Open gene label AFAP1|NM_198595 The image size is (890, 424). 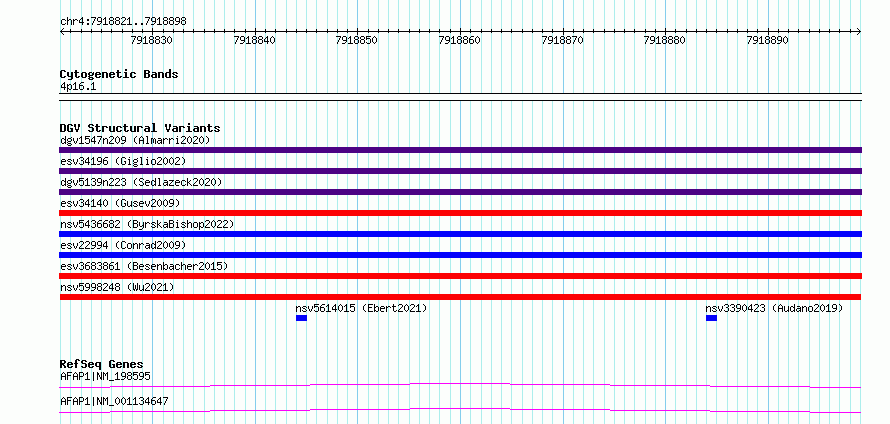coord(105,376)
